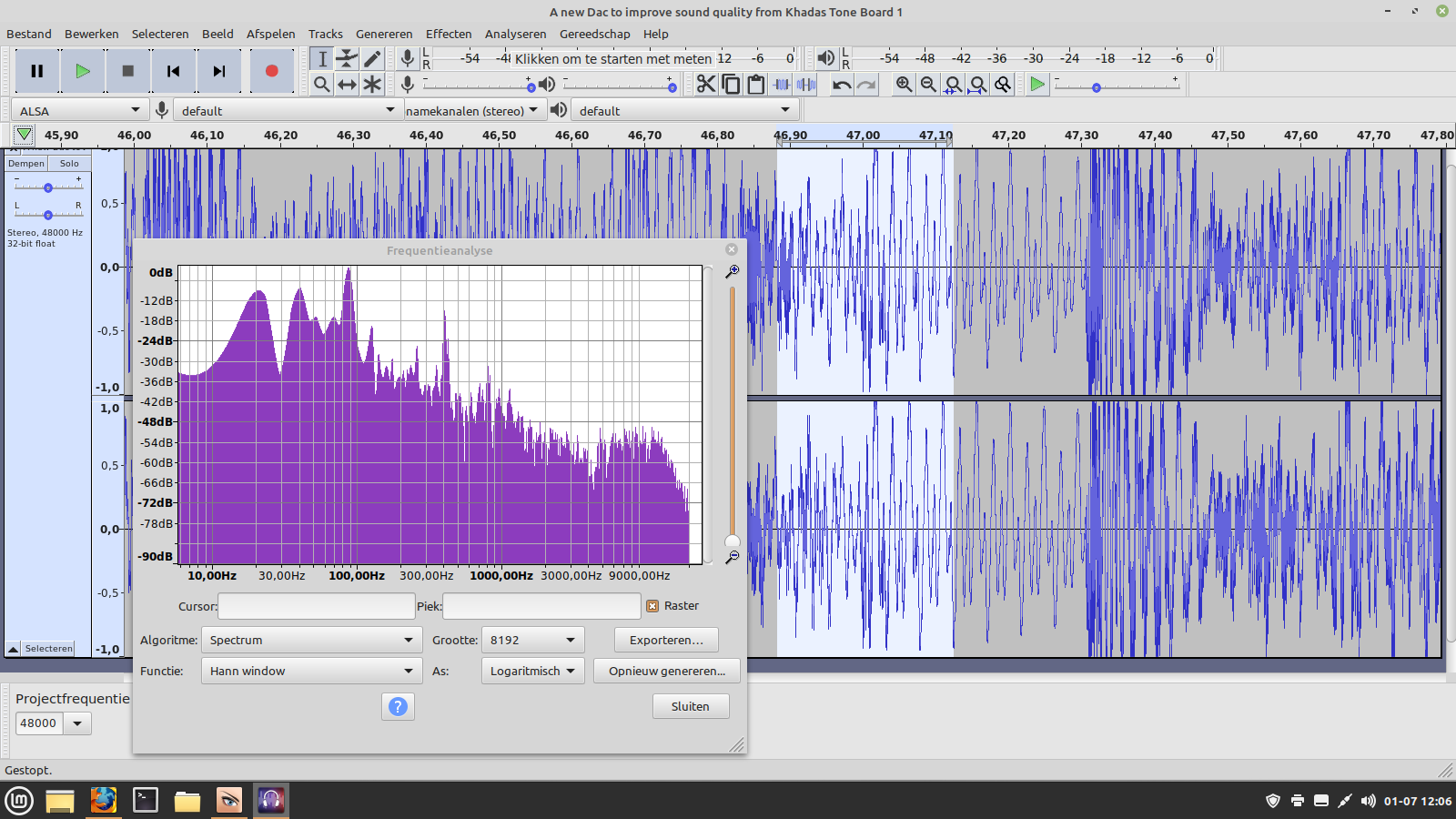This screenshot has width=1456, height=819.
Task: Mute the track with Dempen
Action: [x=26, y=164]
